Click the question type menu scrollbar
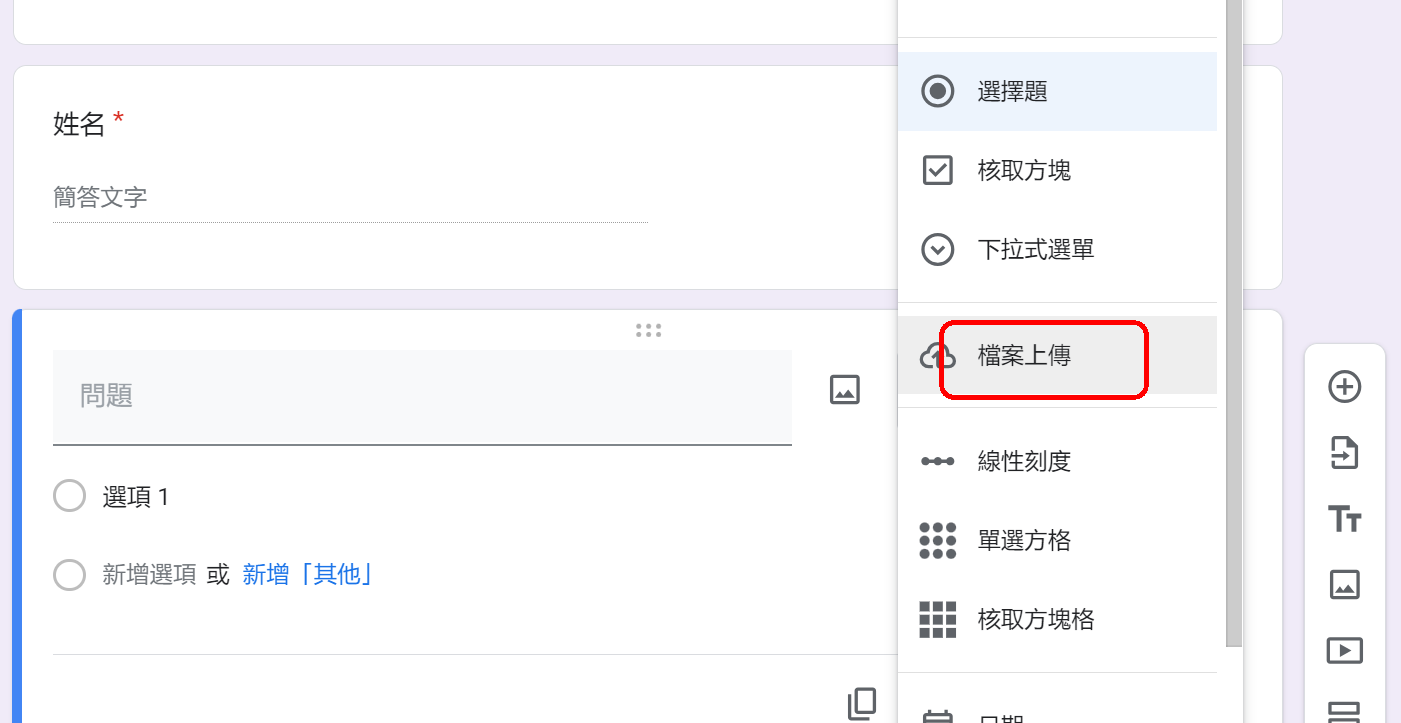The height and width of the screenshot is (723, 1401). (1234, 320)
